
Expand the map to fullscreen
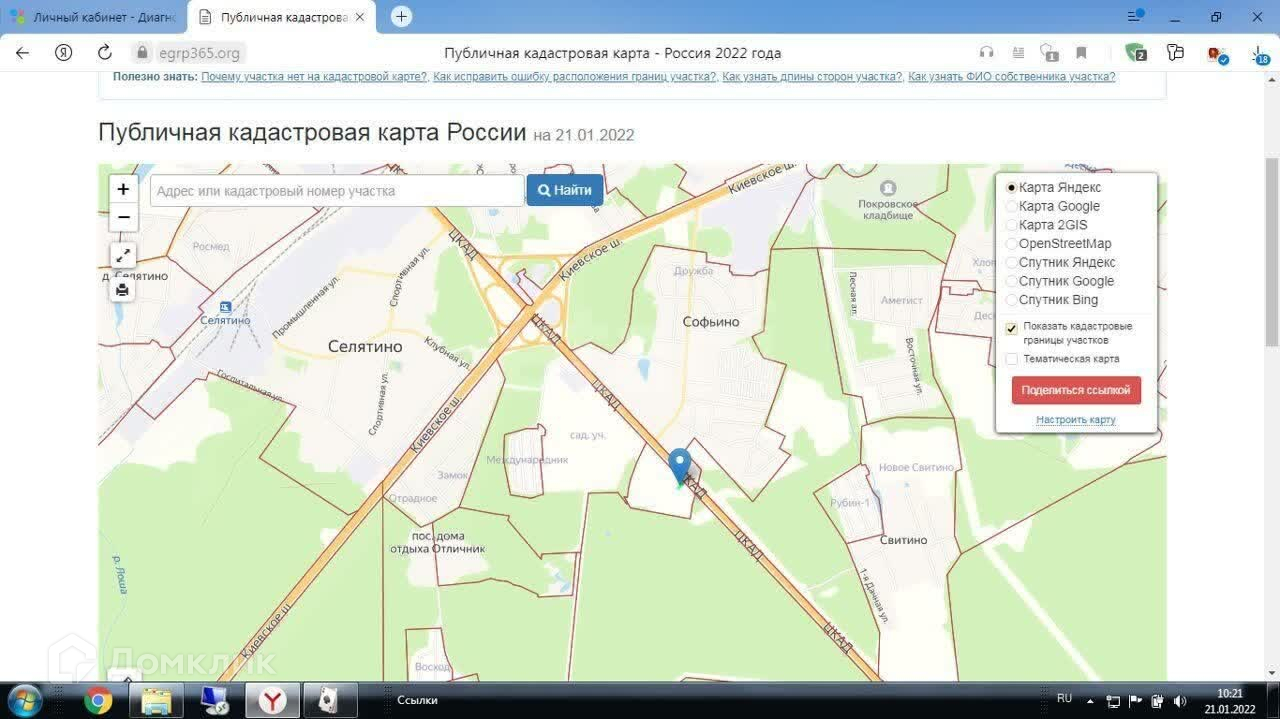point(123,256)
